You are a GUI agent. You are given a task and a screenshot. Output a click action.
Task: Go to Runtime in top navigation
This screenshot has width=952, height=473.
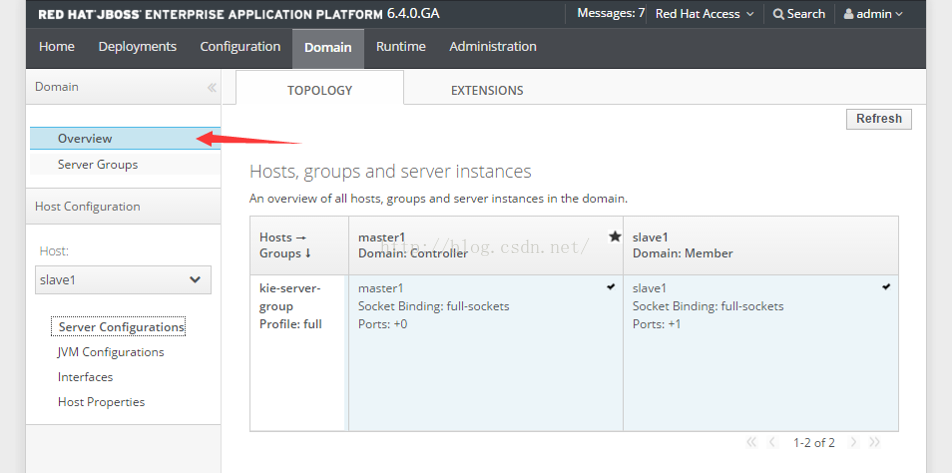coord(401,47)
